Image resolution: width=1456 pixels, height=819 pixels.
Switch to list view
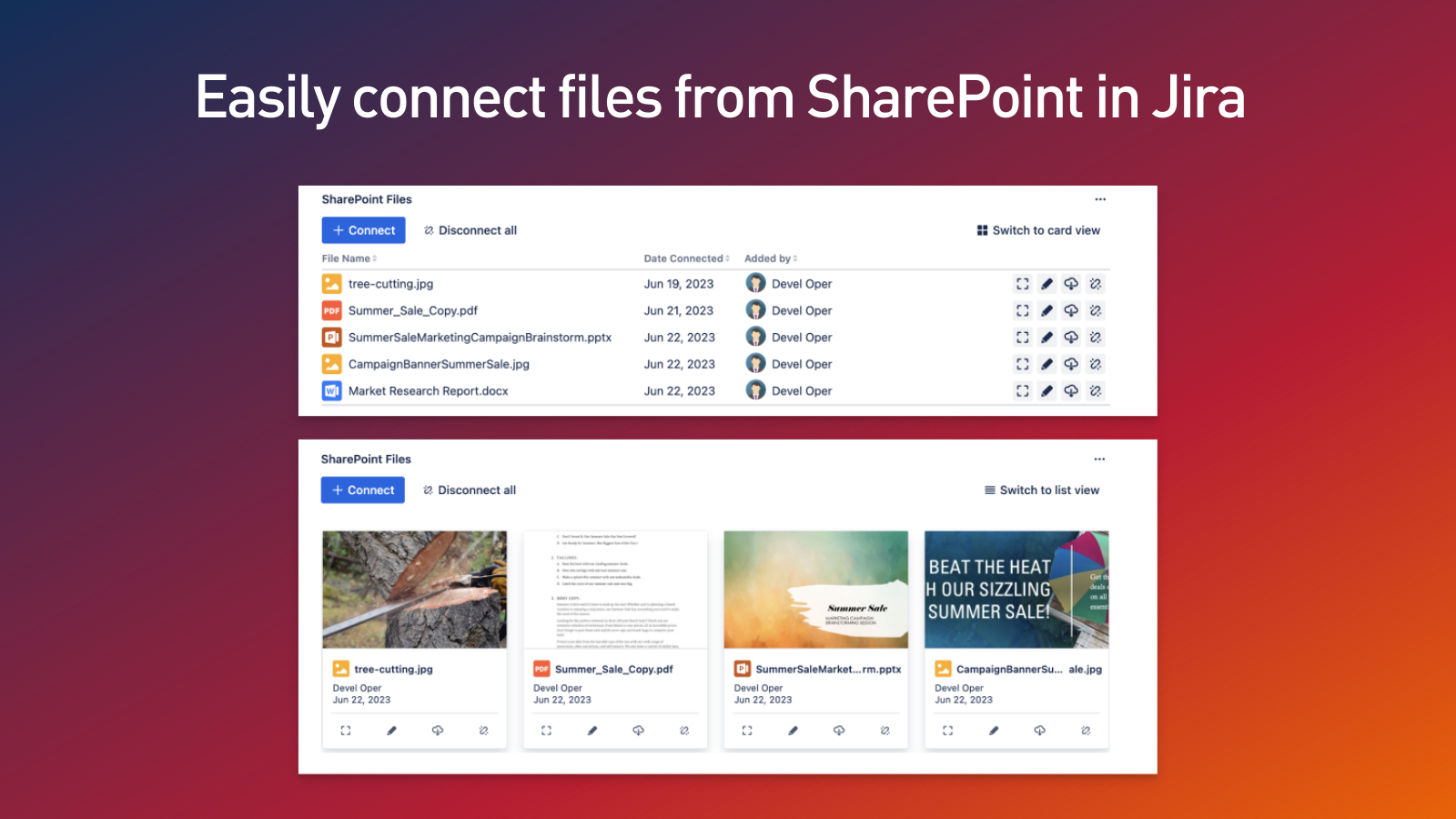(x=1042, y=490)
